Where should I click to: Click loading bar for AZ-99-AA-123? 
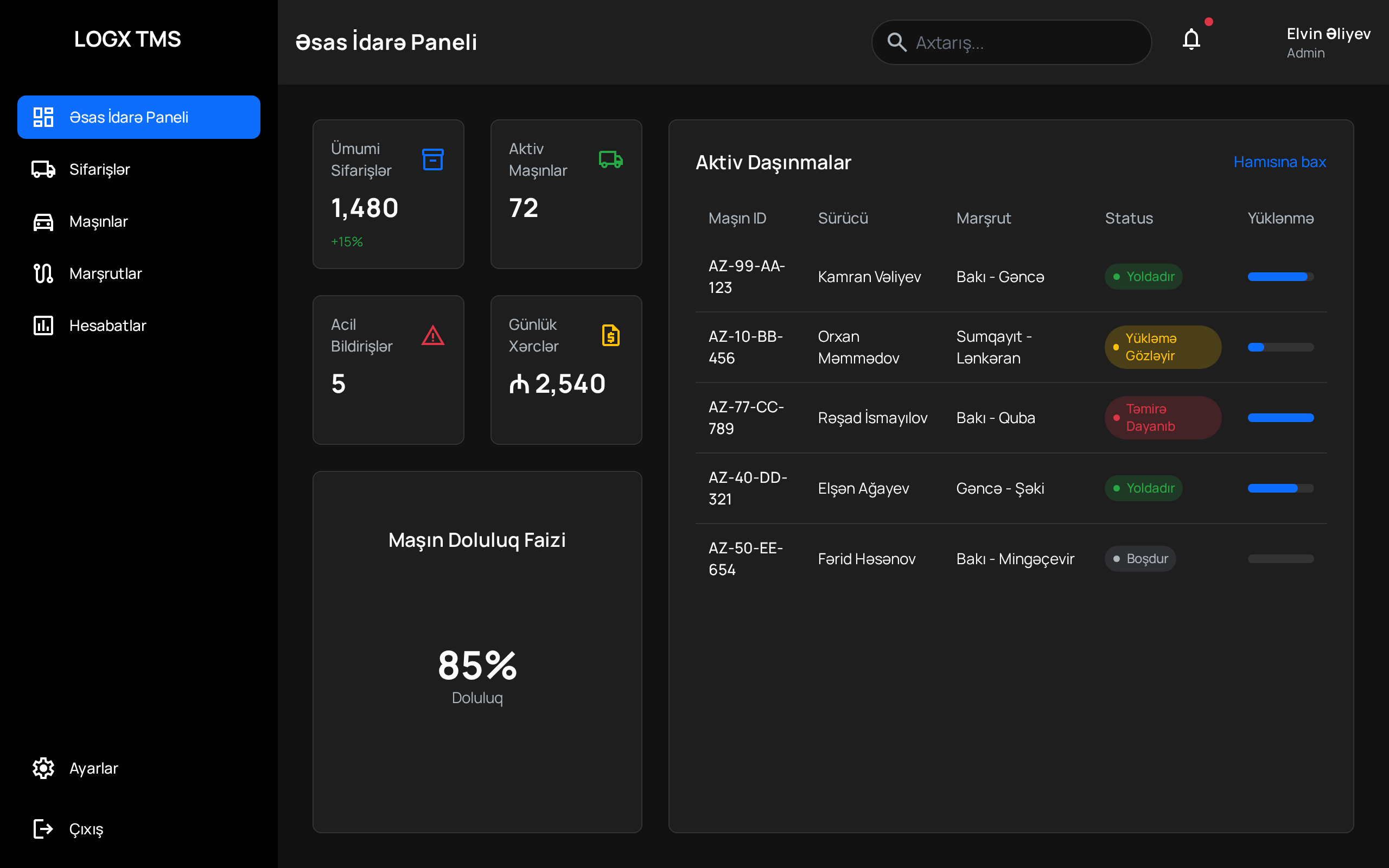click(x=1280, y=277)
